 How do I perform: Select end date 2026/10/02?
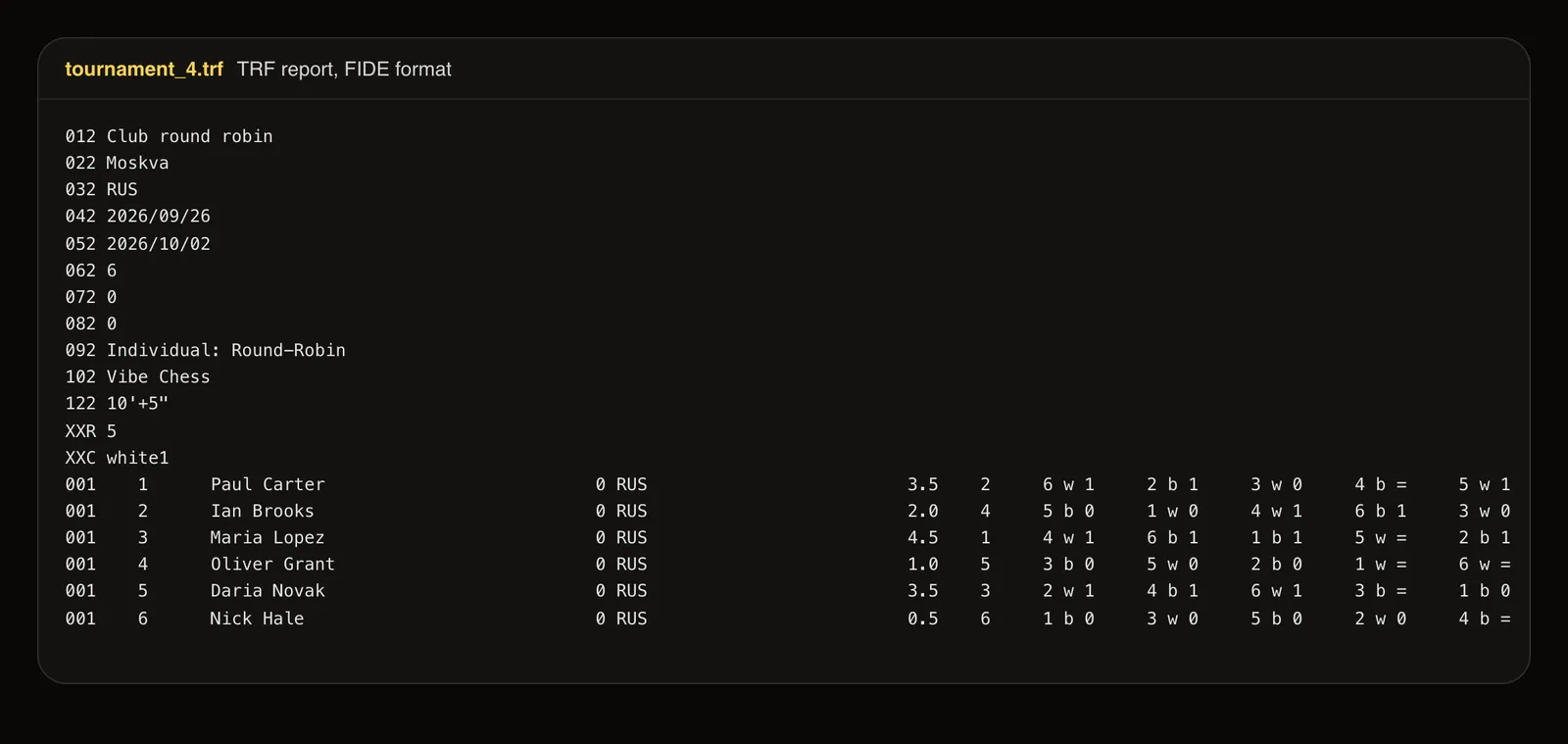(159, 243)
